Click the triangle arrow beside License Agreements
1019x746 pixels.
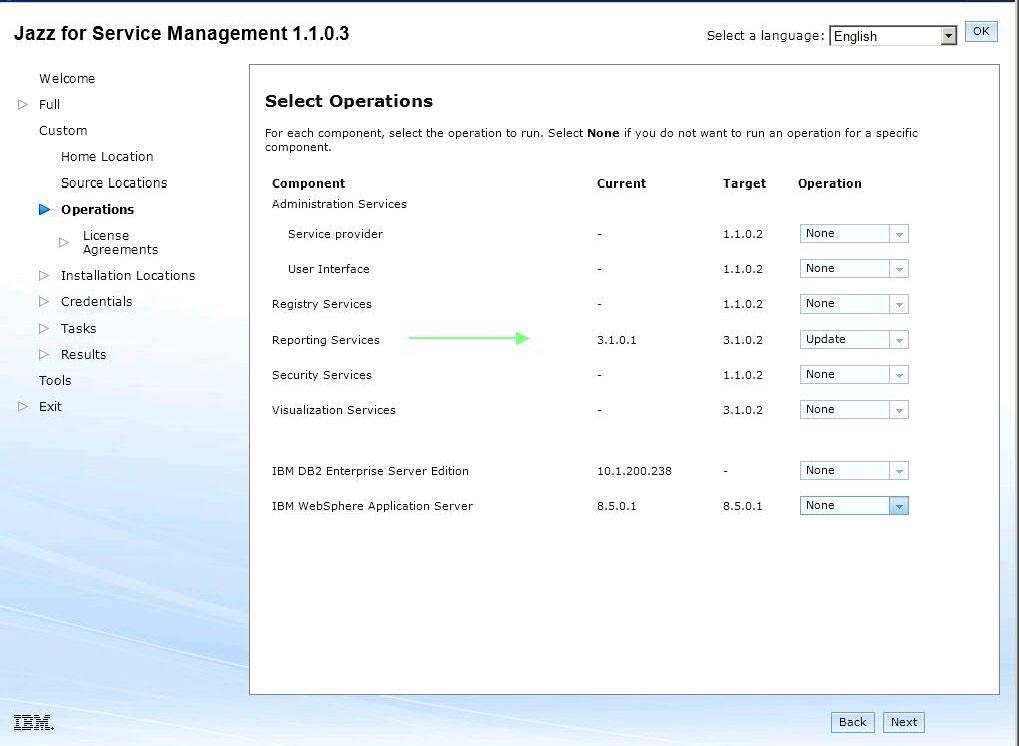point(64,242)
